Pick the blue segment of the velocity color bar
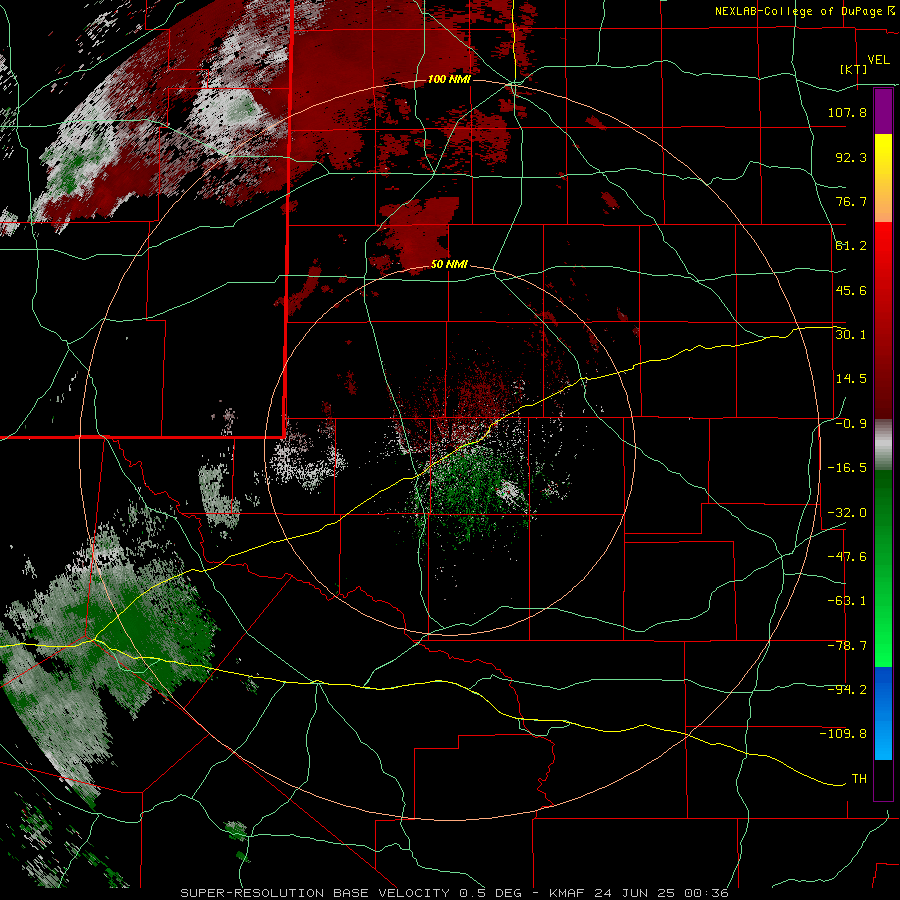Image resolution: width=900 pixels, height=900 pixels. coord(883,713)
